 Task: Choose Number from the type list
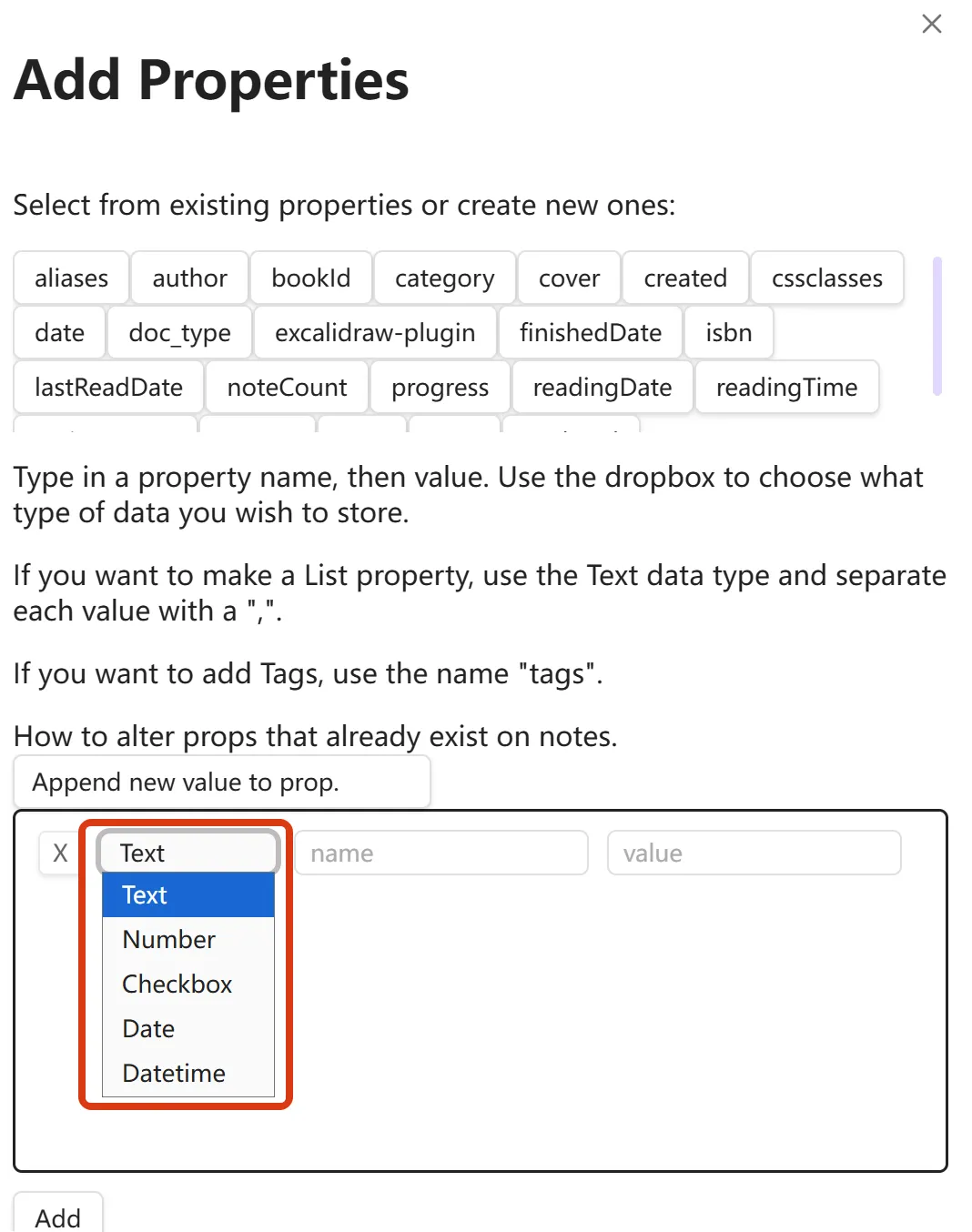tap(169, 940)
